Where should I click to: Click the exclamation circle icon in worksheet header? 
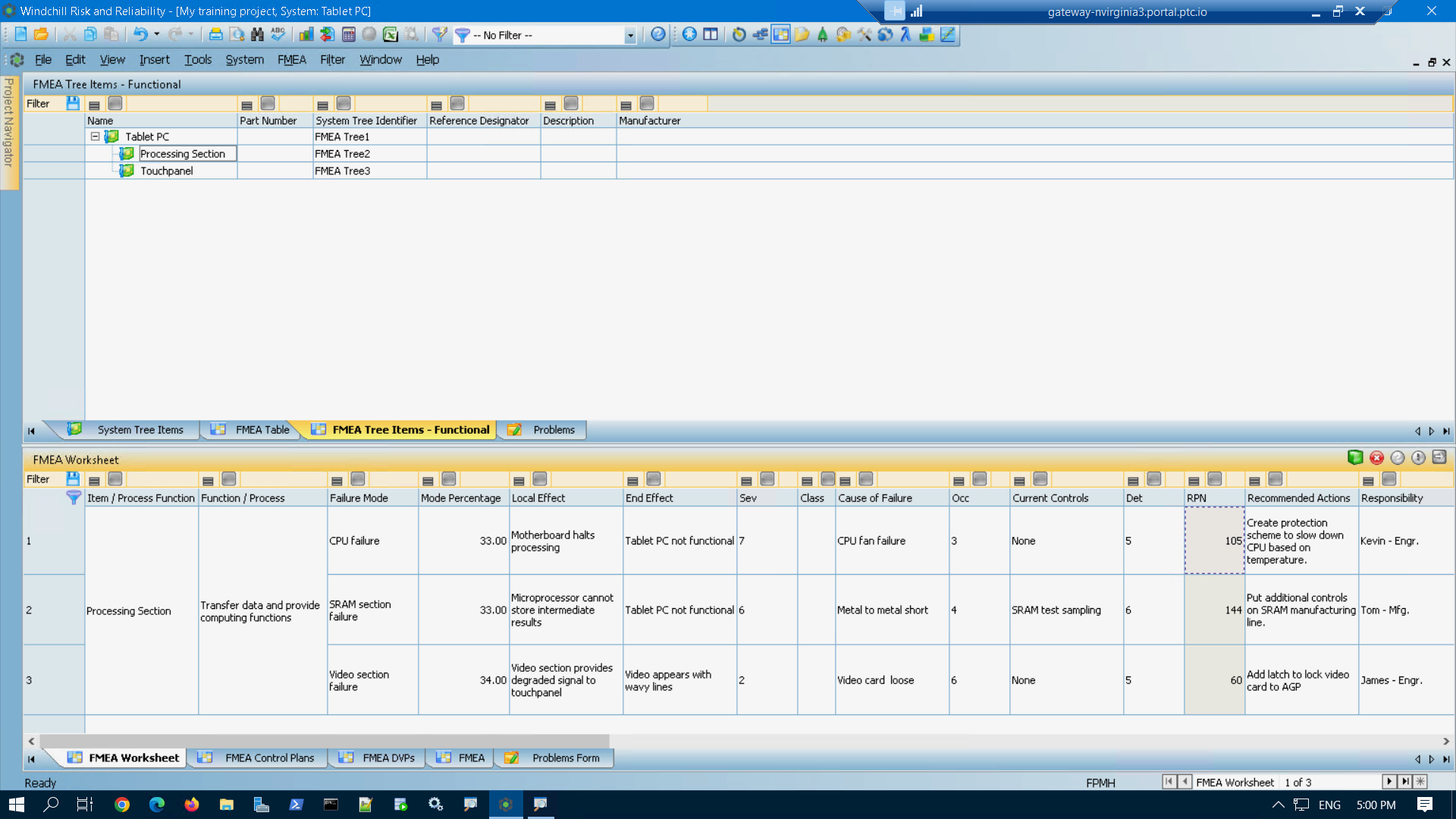point(1418,457)
